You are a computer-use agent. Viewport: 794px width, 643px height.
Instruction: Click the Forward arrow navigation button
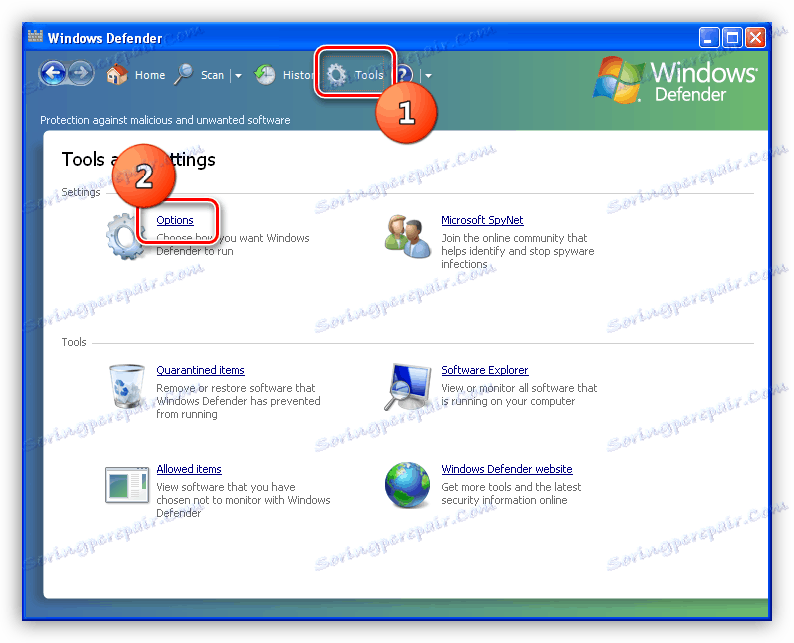click(x=81, y=73)
